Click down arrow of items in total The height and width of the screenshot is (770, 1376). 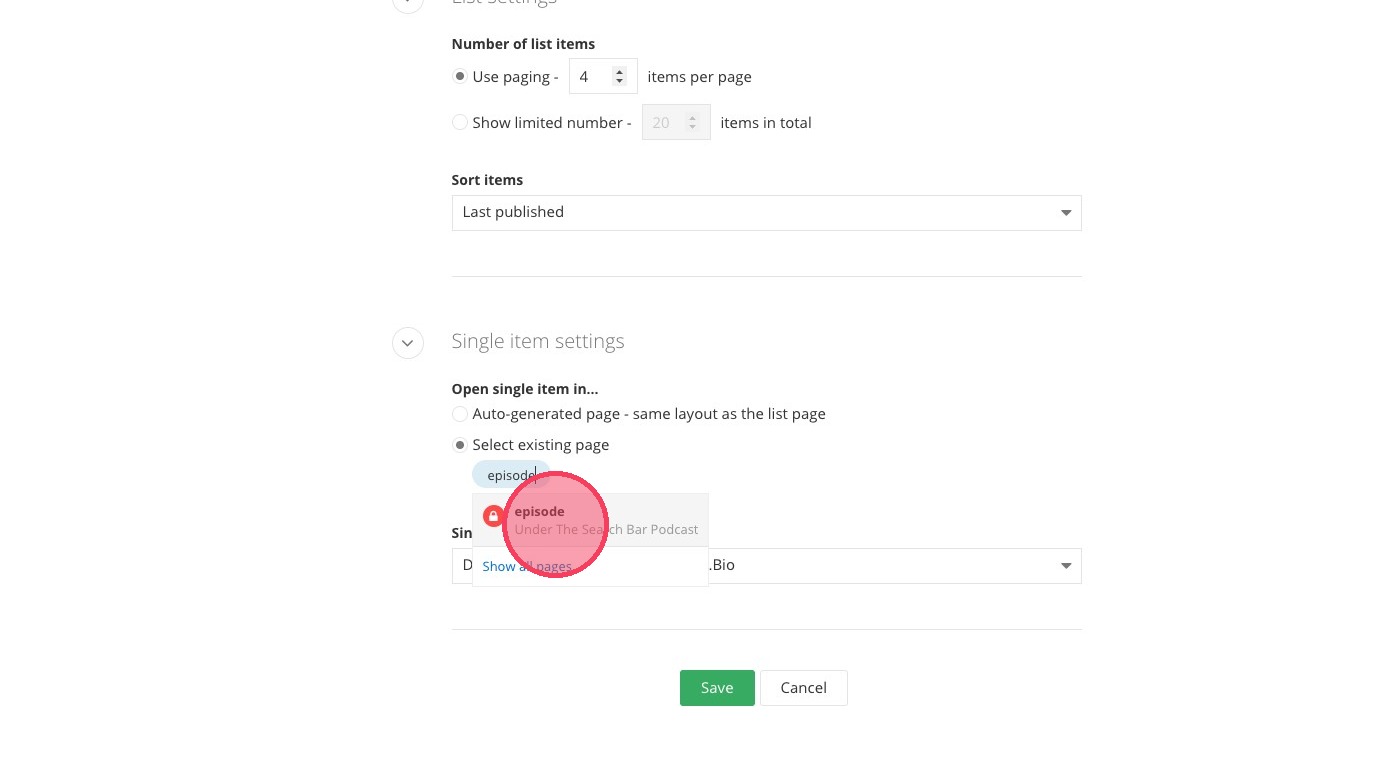click(692, 128)
